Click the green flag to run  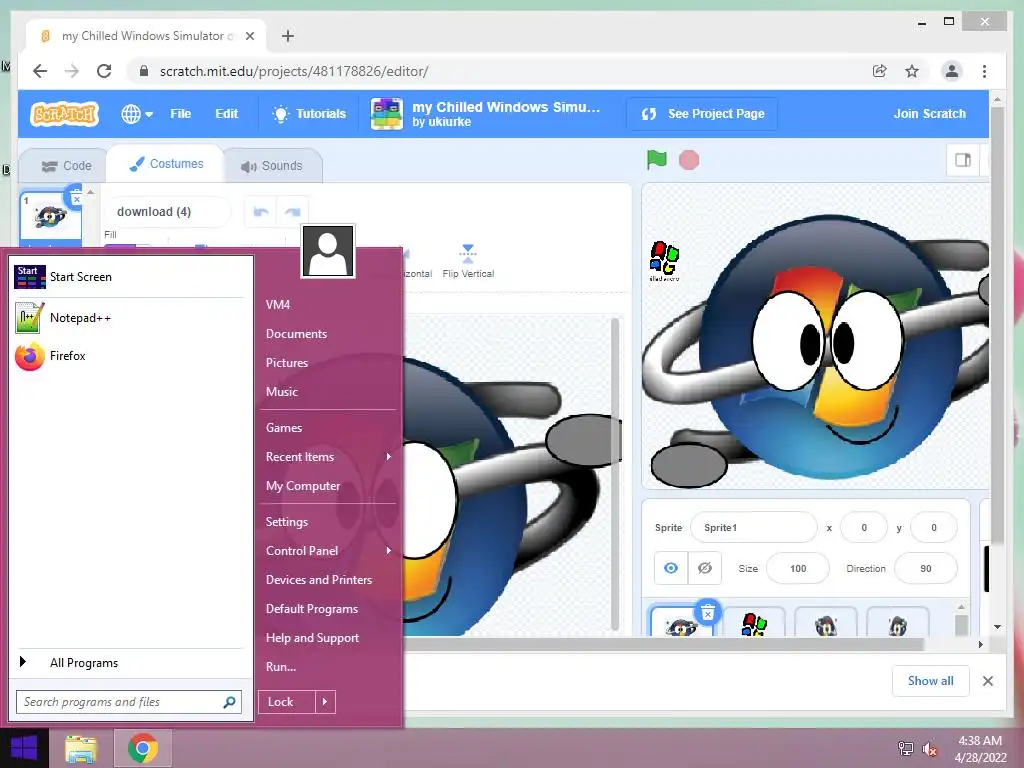click(656, 159)
